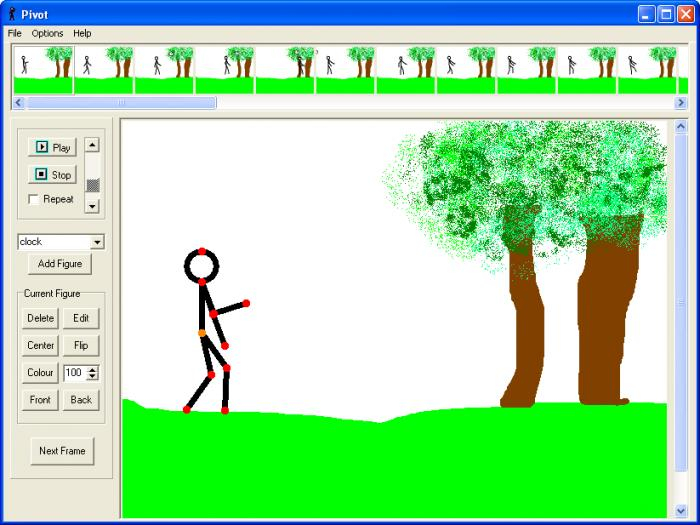Click the red handle atop stickman's head
700x525 pixels.
point(202,251)
